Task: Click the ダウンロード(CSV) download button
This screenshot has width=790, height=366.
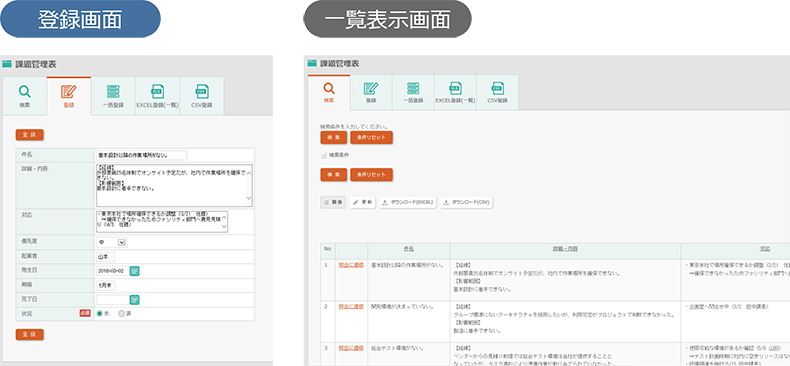Action: [x=467, y=202]
